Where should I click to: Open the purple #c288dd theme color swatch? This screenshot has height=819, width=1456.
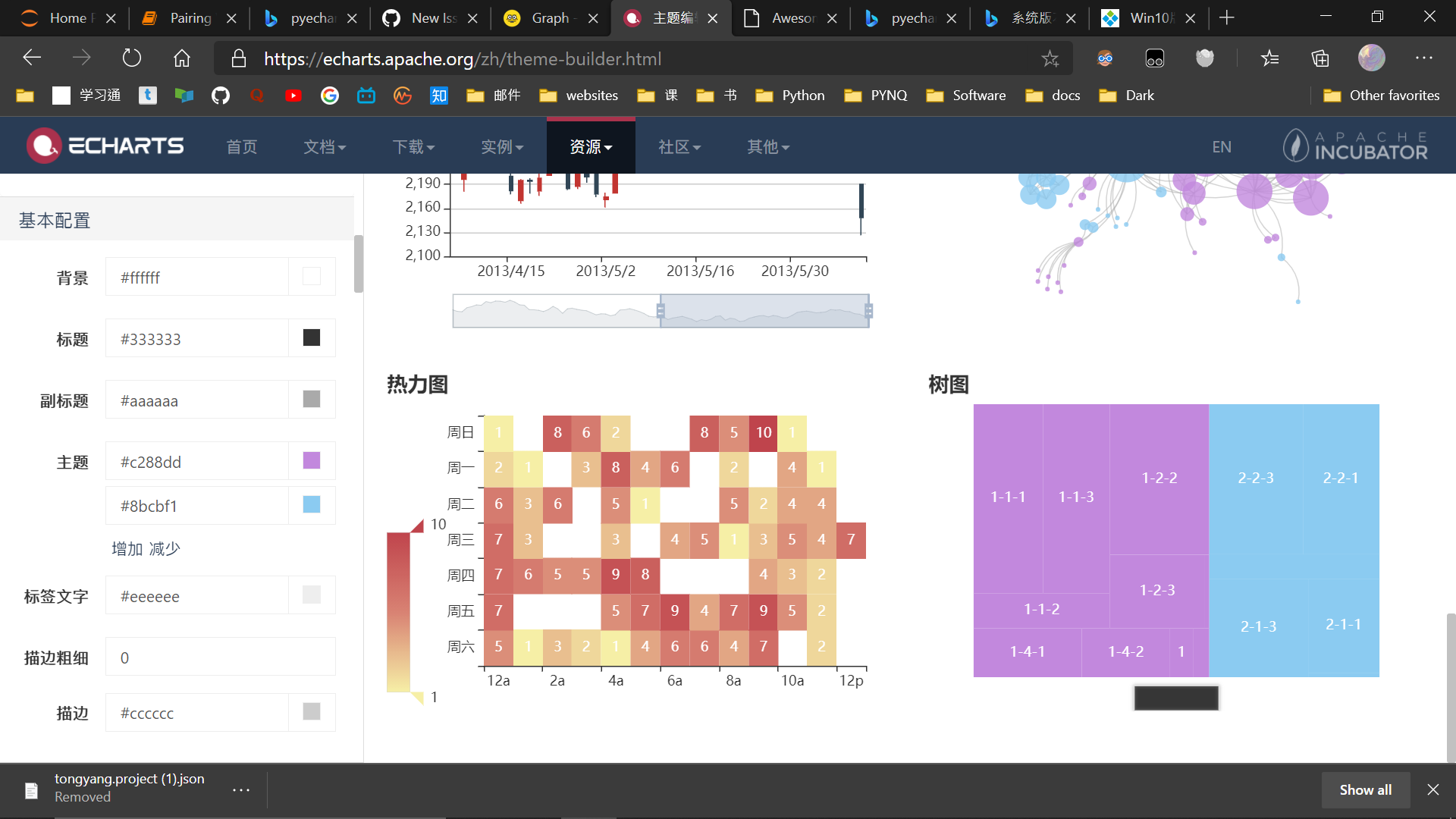coord(311,460)
